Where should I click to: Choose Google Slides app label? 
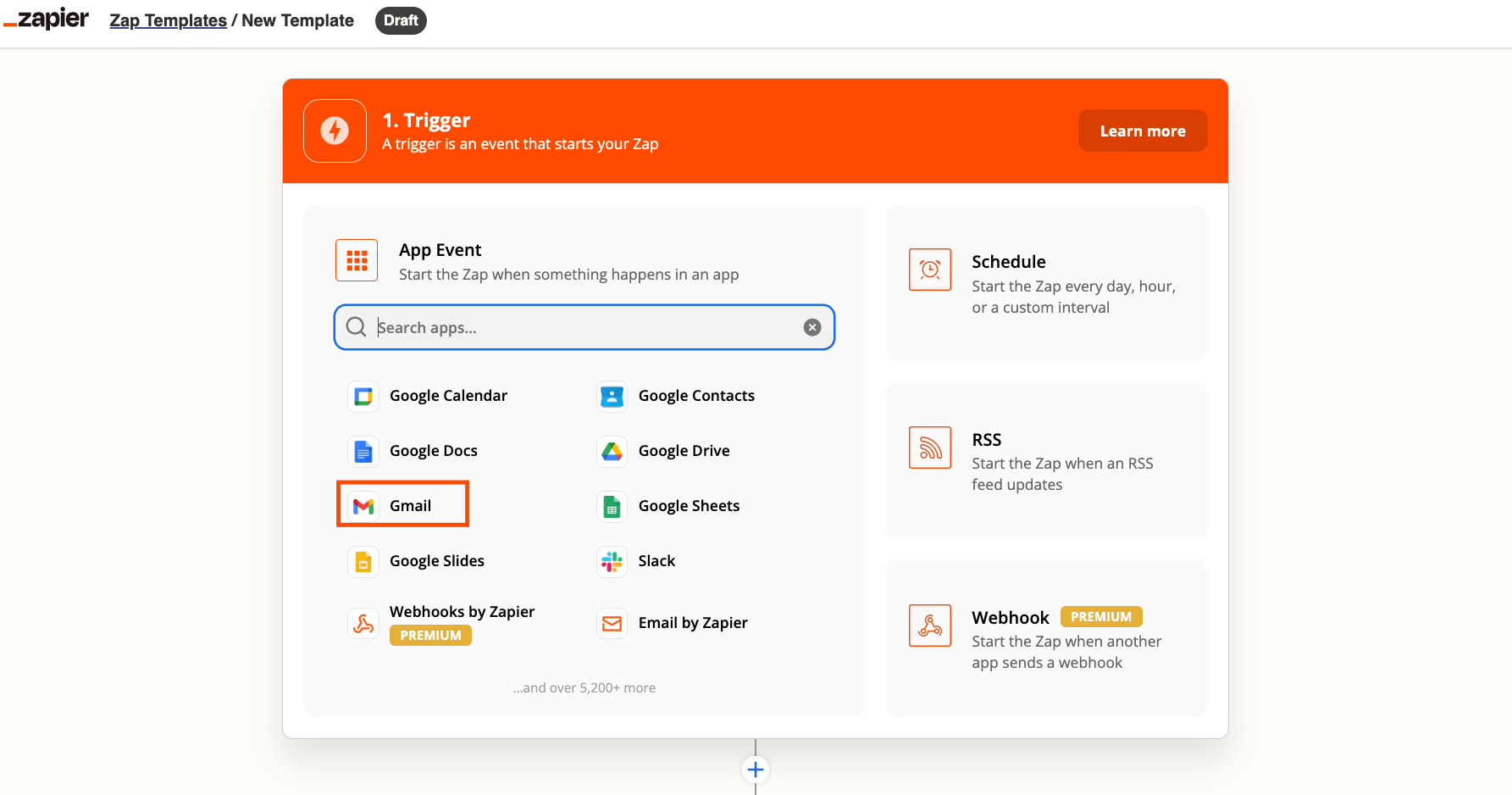click(x=437, y=561)
